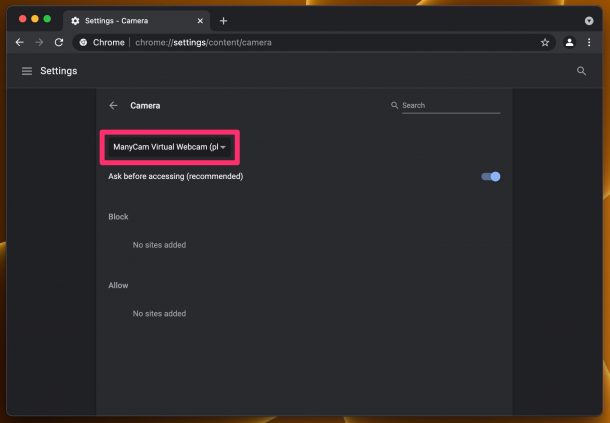Open ManyCam Virtual Webcam dropdown

(x=170, y=147)
